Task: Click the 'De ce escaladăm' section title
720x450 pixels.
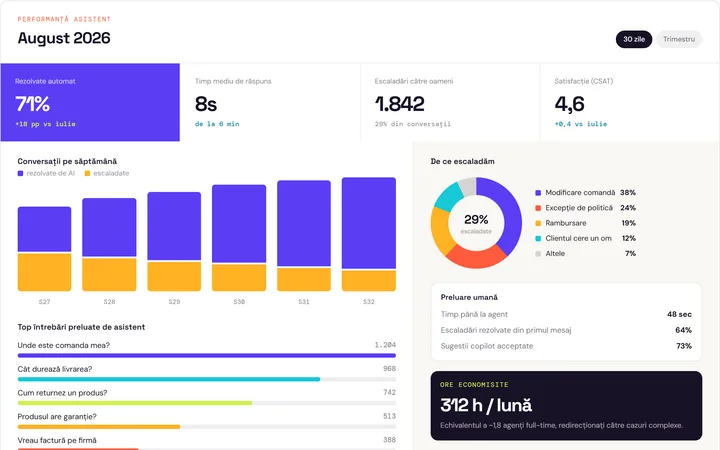Action: point(462,162)
